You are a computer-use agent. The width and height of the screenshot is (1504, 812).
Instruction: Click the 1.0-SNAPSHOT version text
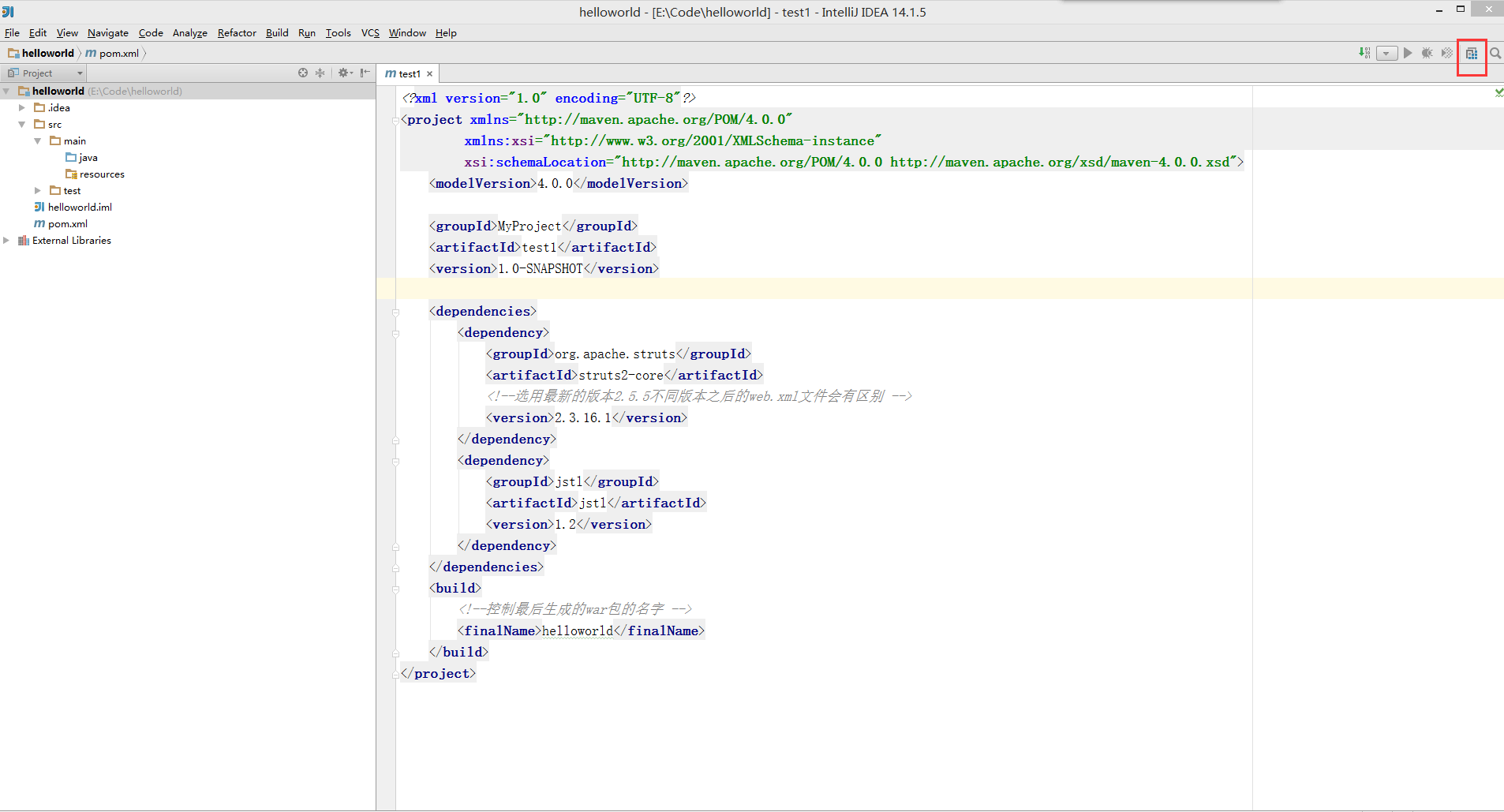coord(541,269)
